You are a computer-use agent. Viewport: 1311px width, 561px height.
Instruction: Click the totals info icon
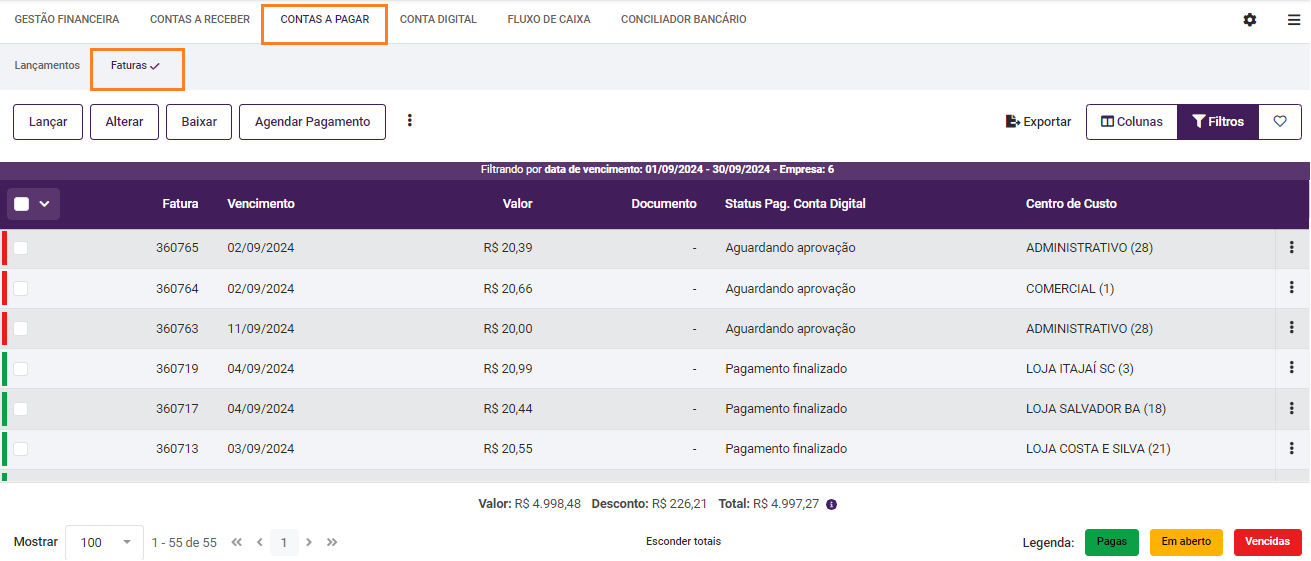click(832, 504)
